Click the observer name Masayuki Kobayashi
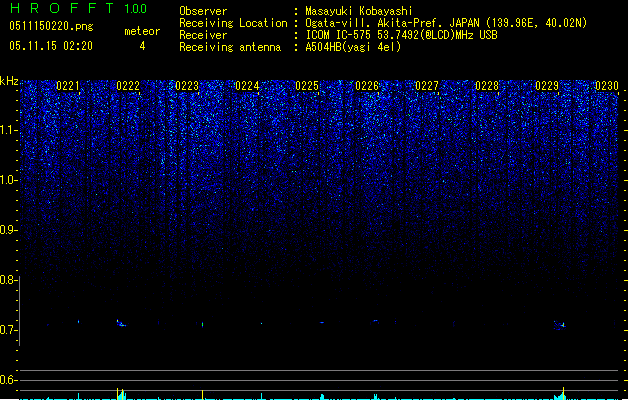The width and height of the screenshot is (629, 400). pos(359,11)
